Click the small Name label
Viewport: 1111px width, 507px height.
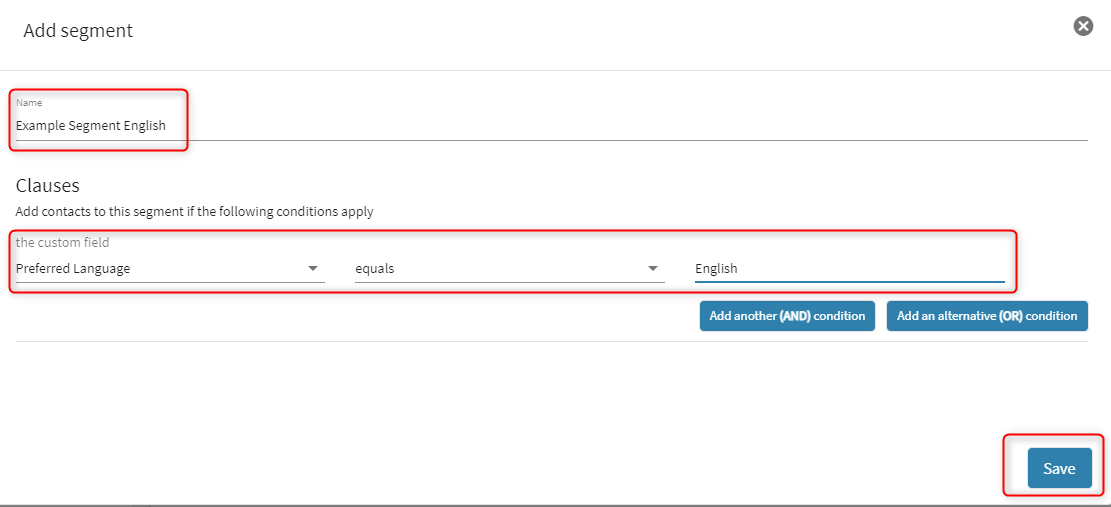[29, 102]
